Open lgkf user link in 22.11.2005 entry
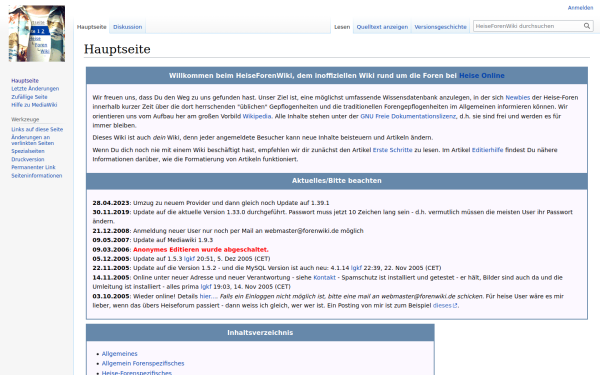 (x=356, y=268)
